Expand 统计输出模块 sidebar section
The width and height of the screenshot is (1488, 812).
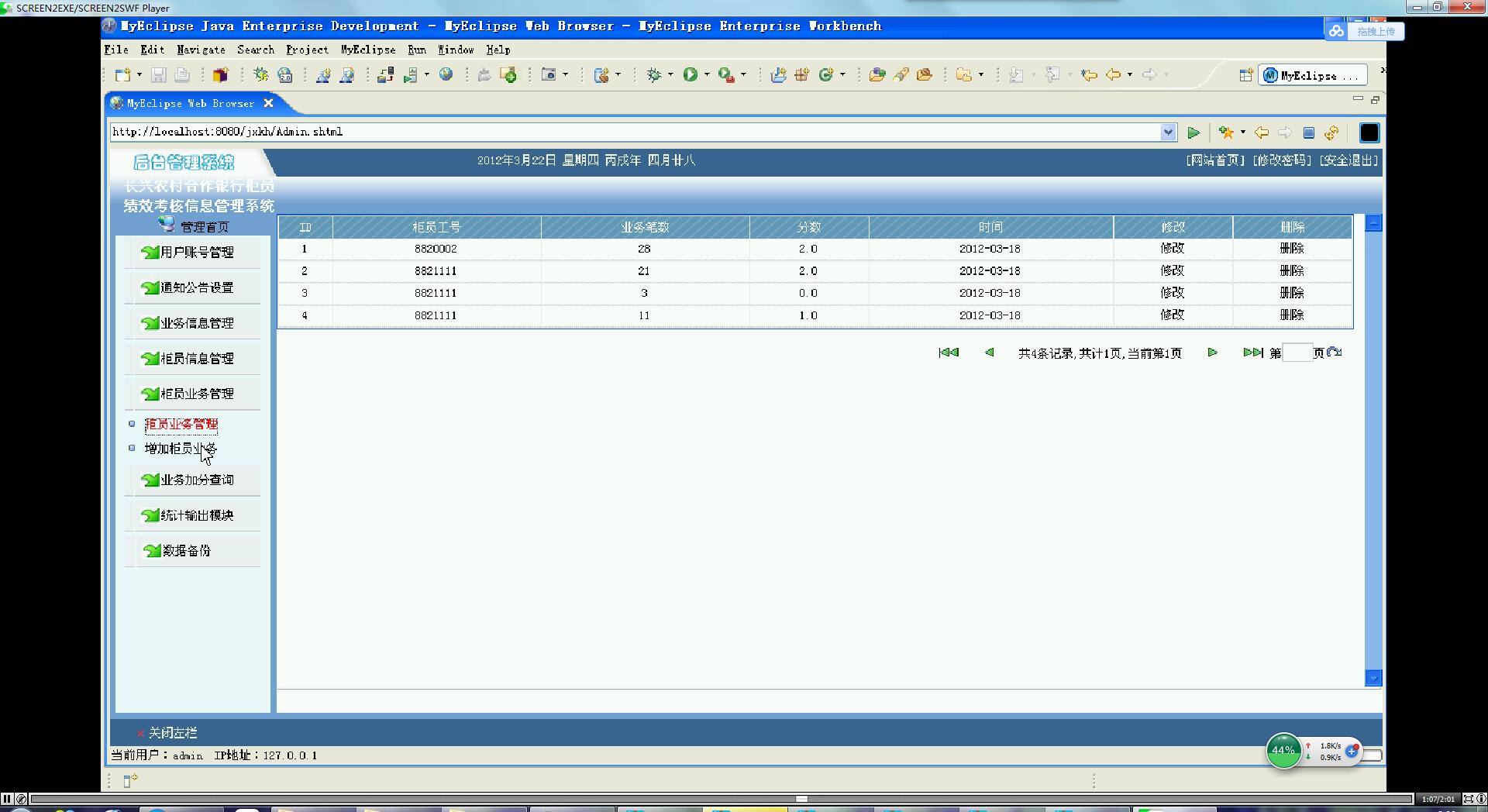point(197,515)
